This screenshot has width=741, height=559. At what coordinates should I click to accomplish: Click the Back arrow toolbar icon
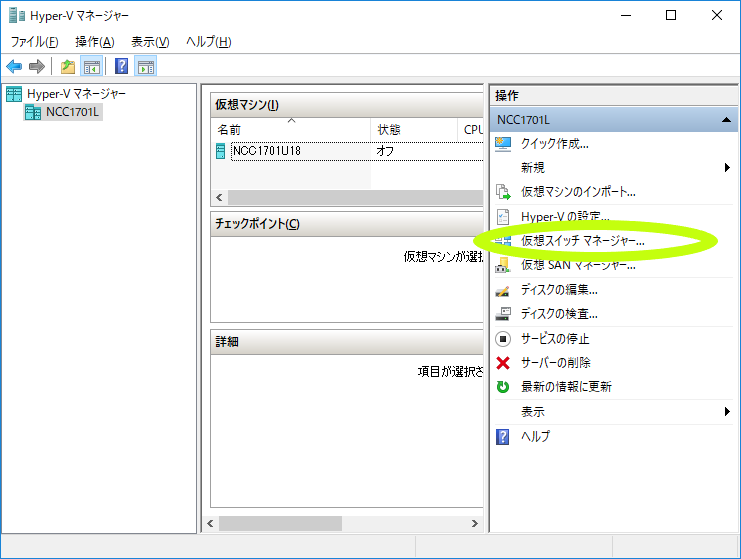14,67
